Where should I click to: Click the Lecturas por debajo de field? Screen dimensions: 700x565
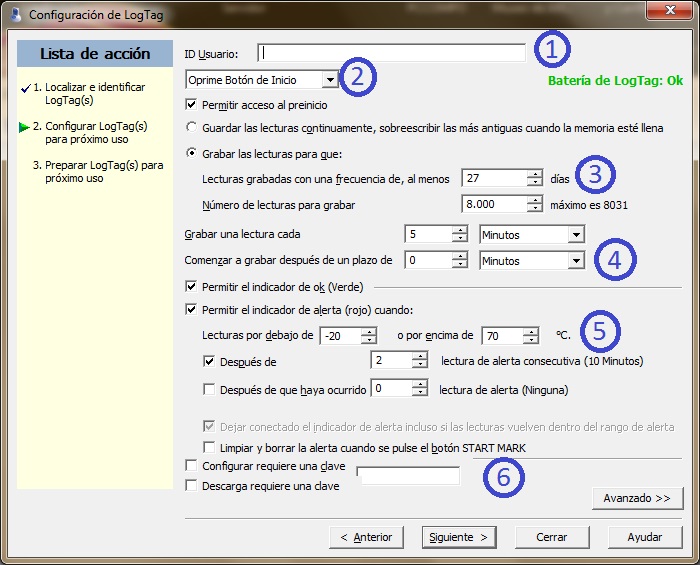point(341,335)
